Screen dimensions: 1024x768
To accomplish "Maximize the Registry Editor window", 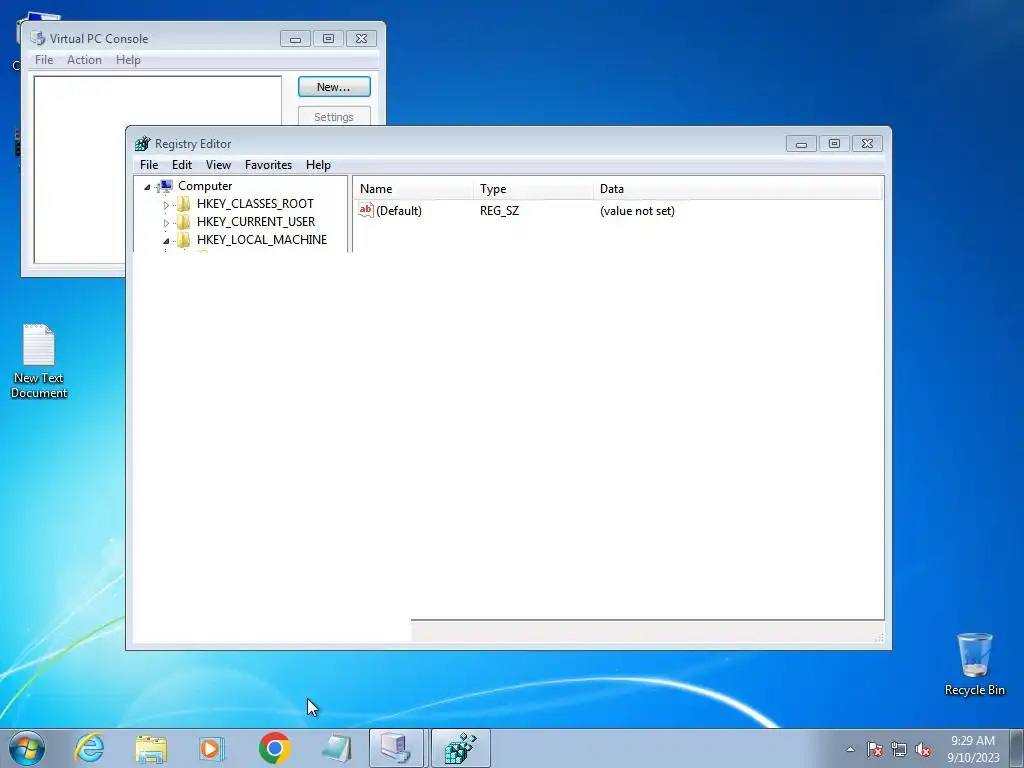I will click(x=834, y=144).
